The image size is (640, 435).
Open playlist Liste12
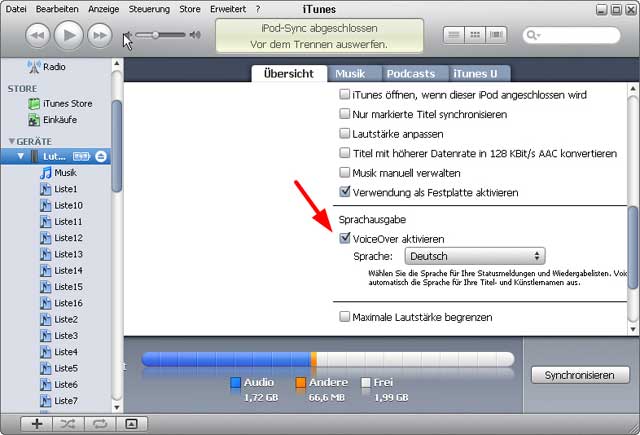click(61, 238)
